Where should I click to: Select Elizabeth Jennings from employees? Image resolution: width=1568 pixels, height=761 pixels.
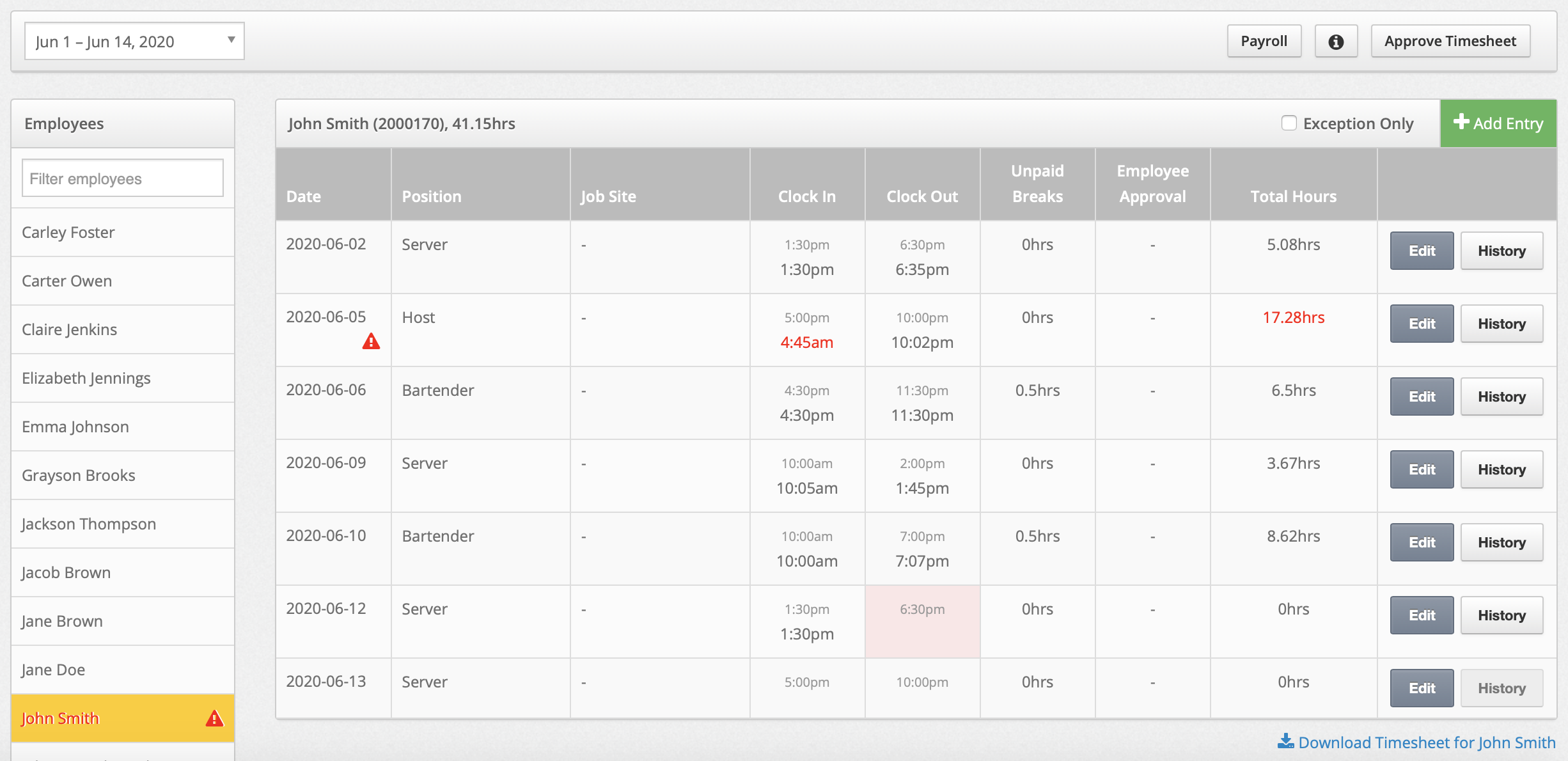123,378
